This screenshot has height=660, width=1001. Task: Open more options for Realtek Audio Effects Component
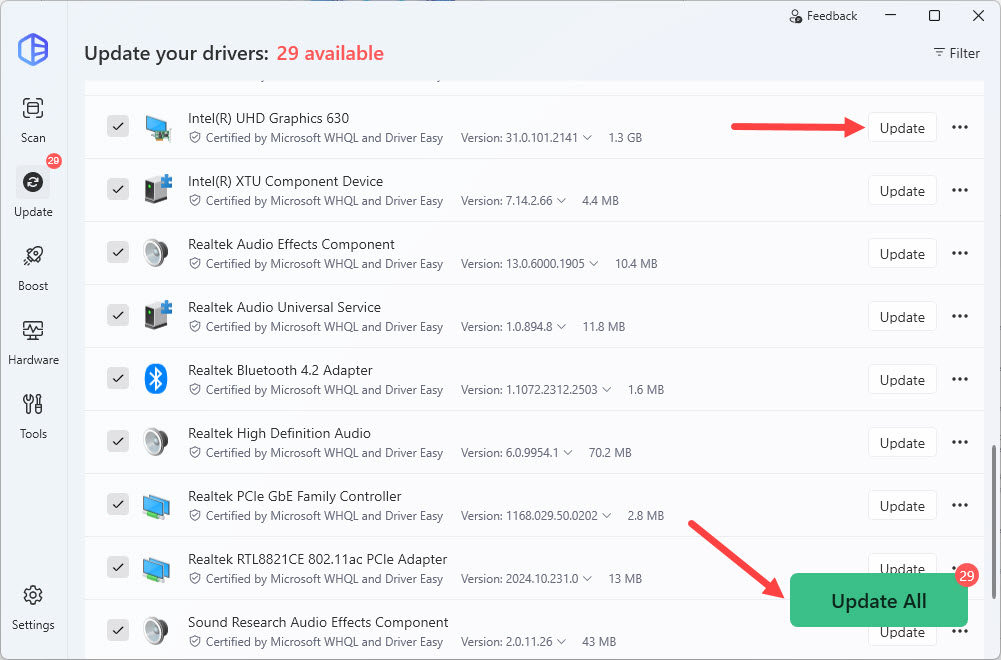point(960,253)
